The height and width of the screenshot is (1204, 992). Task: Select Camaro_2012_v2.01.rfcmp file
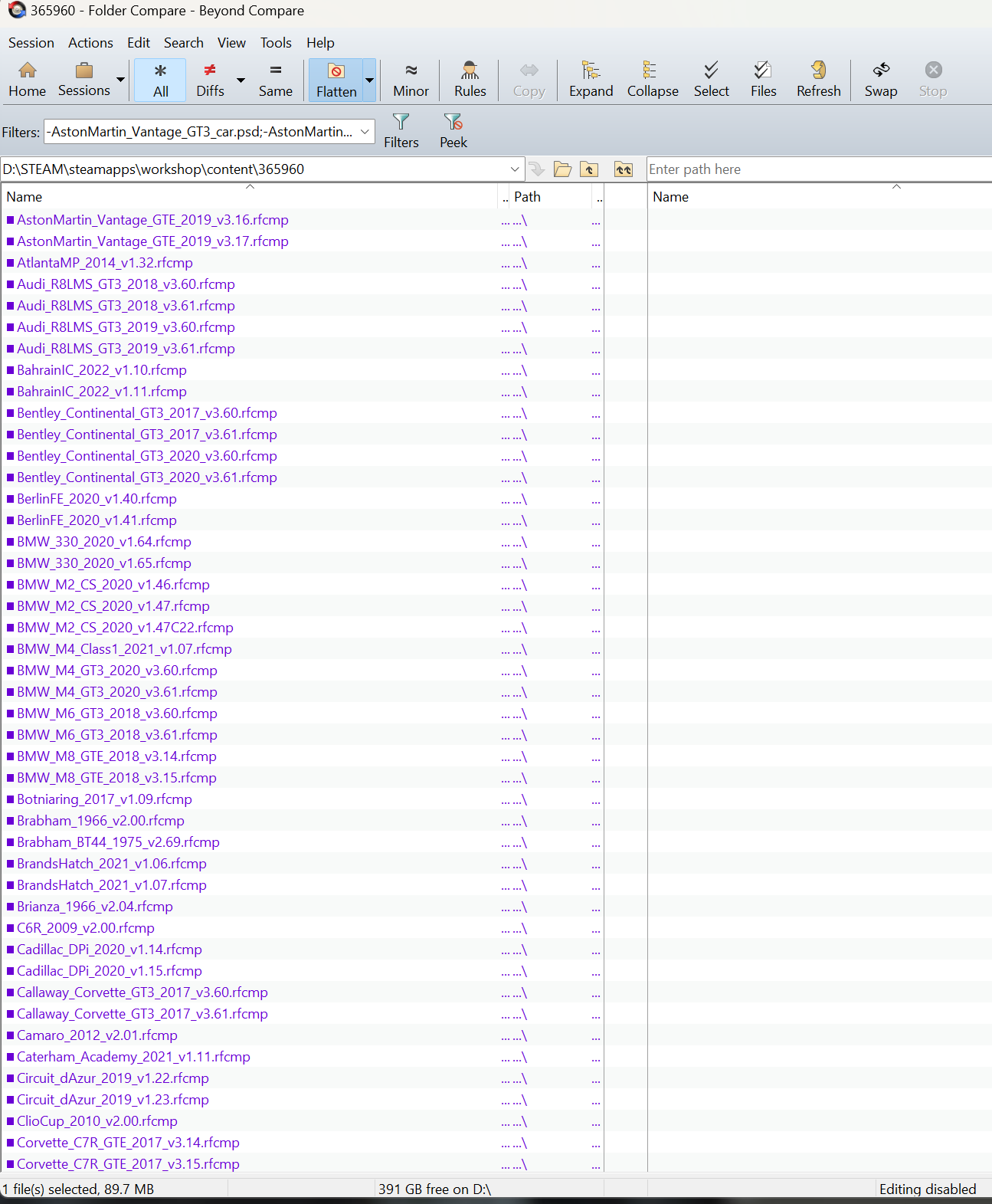click(x=97, y=1035)
